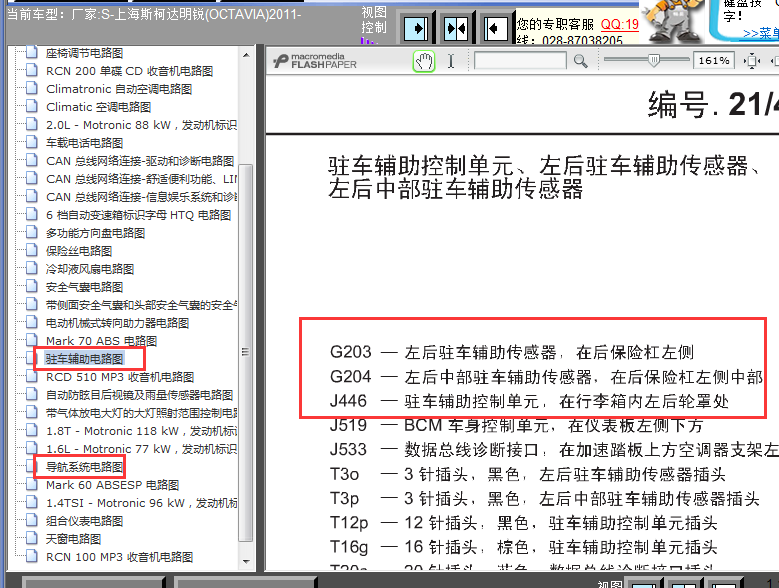Click the tree list scroll-up arrow
The height and width of the screenshot is (588, 779).
[246, 55]
